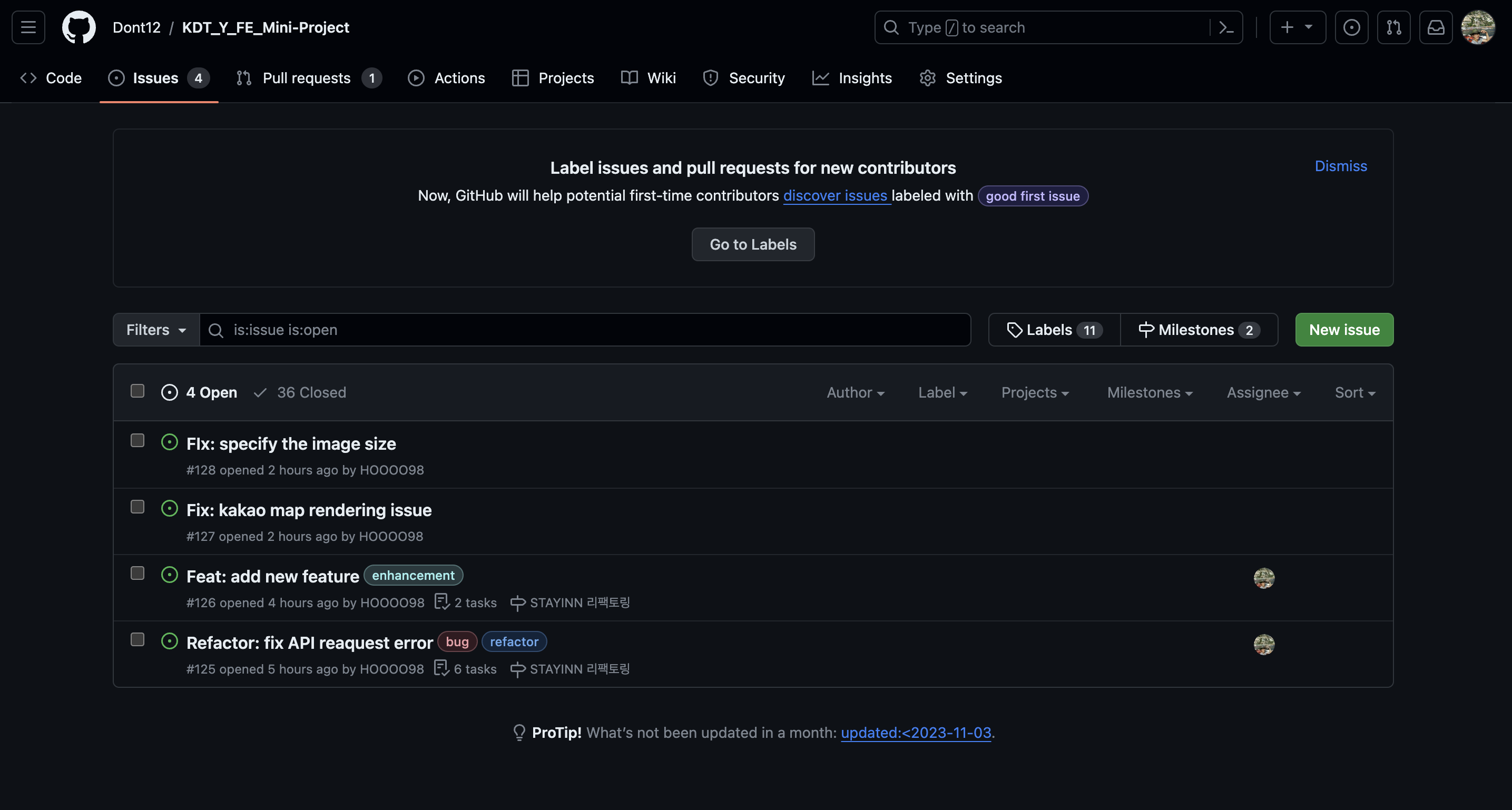Image resolution: width=1512 pixels, height=810 pixels.
Task: Click the New issue button
Action: point(1343,330)
